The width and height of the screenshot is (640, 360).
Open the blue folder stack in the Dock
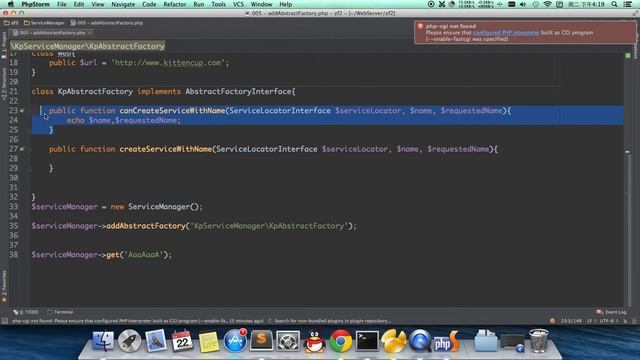coord(486,341)
